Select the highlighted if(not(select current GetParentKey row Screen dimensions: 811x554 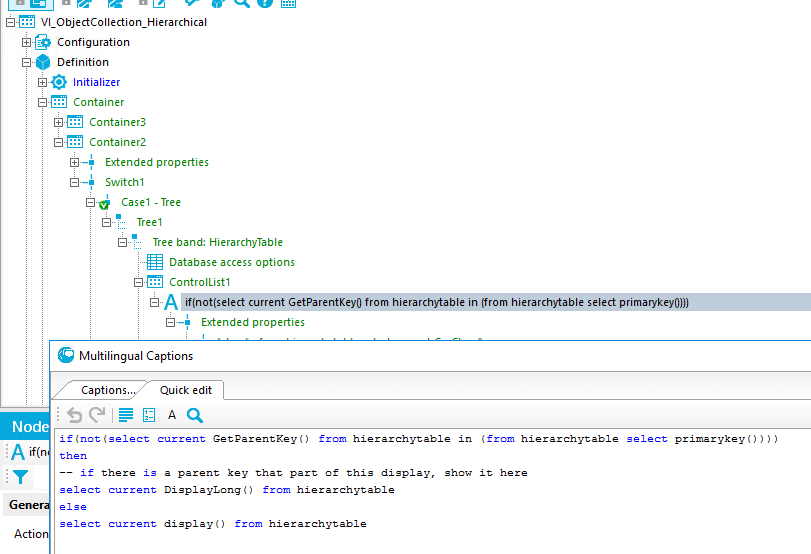[495, 302]
